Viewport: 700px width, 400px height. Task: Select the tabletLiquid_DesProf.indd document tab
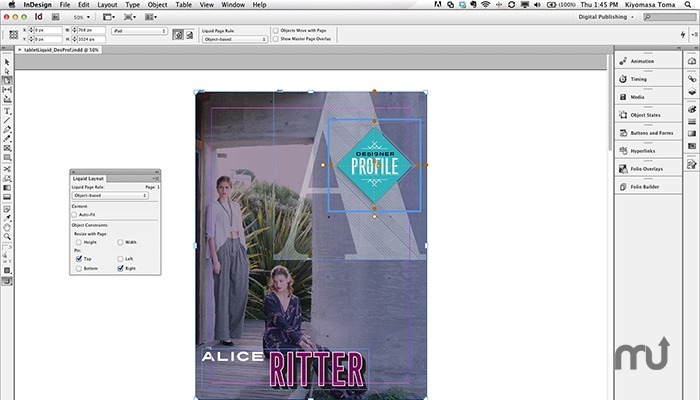click(x=59, y=50)
